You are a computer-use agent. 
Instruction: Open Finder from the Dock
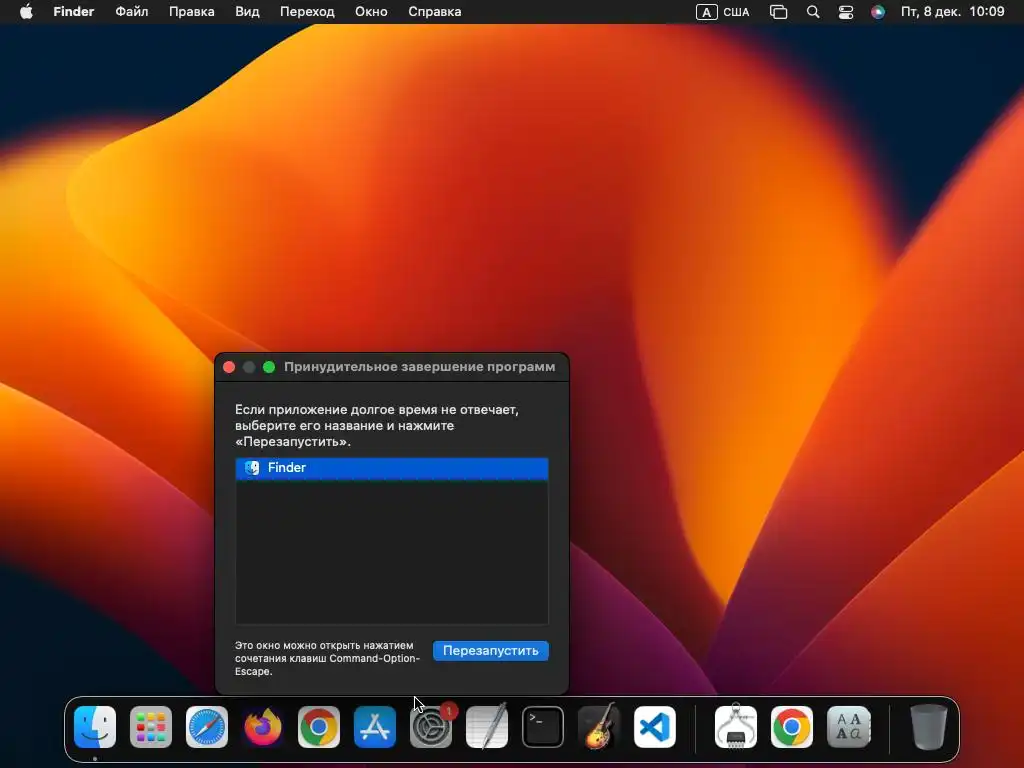(x=95, y=727)
